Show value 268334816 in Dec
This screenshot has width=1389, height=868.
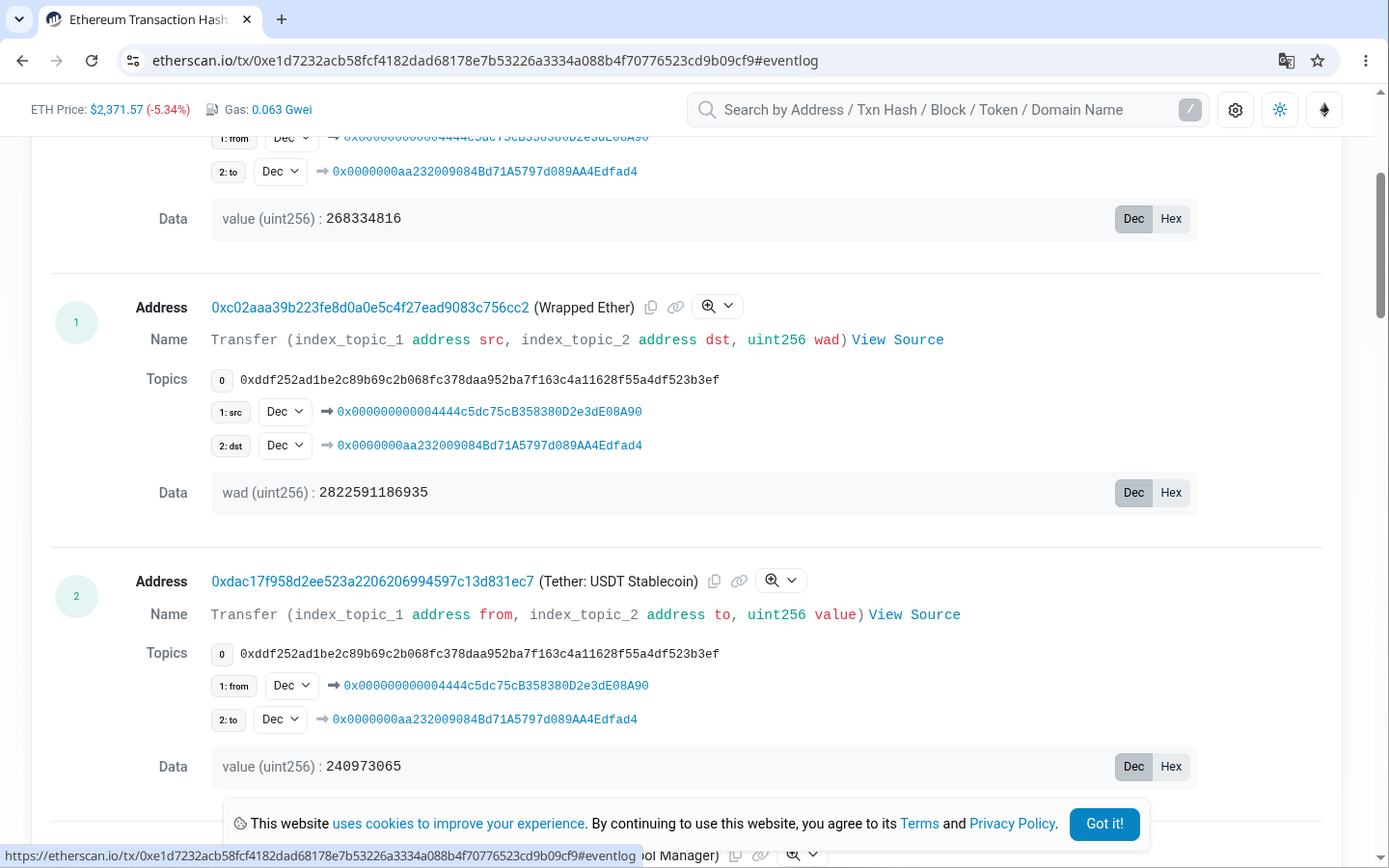[x=1133, y=219]
